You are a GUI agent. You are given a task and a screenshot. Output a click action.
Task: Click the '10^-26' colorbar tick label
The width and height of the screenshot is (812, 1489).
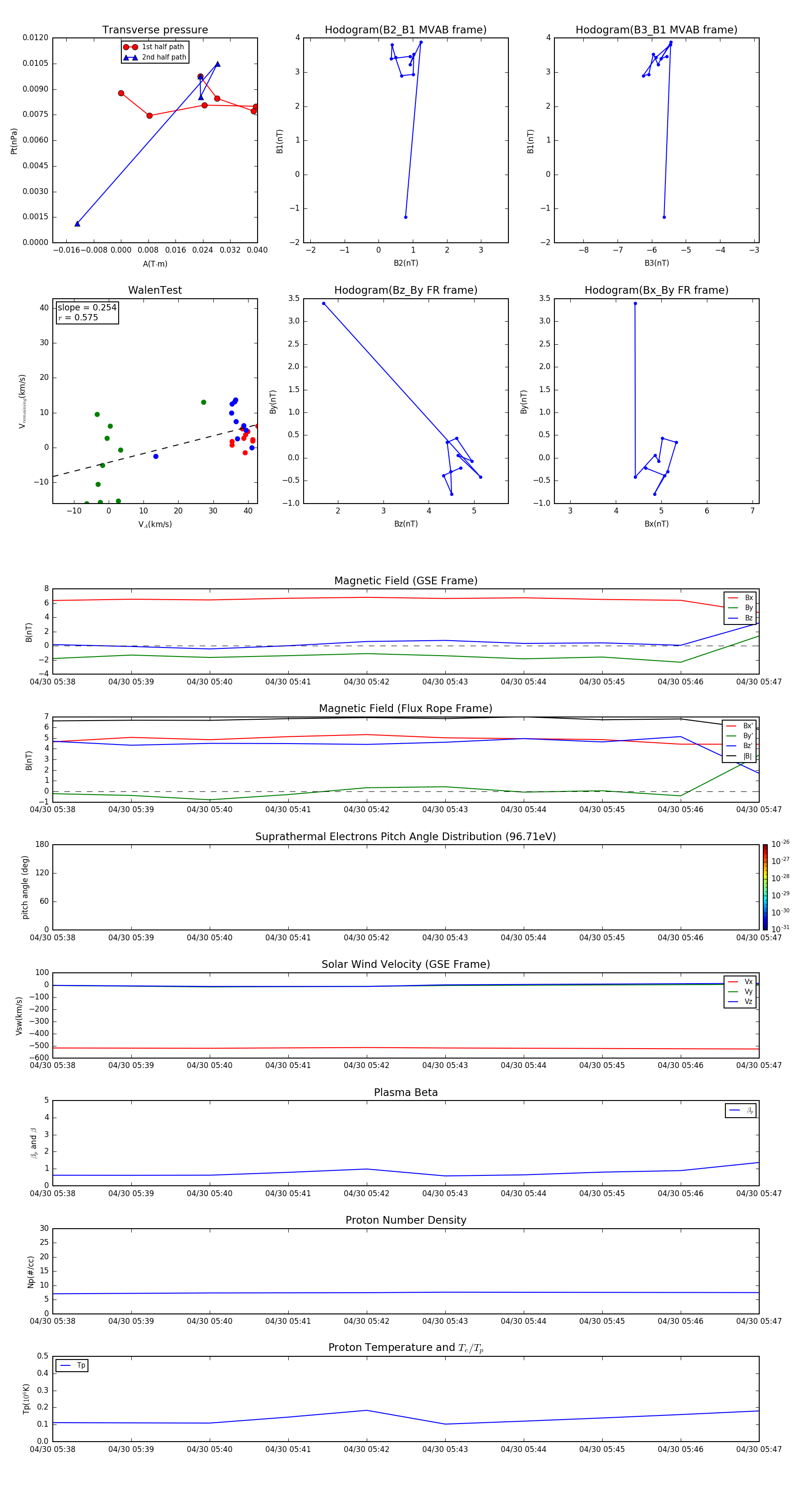click(x=780, y=844)
